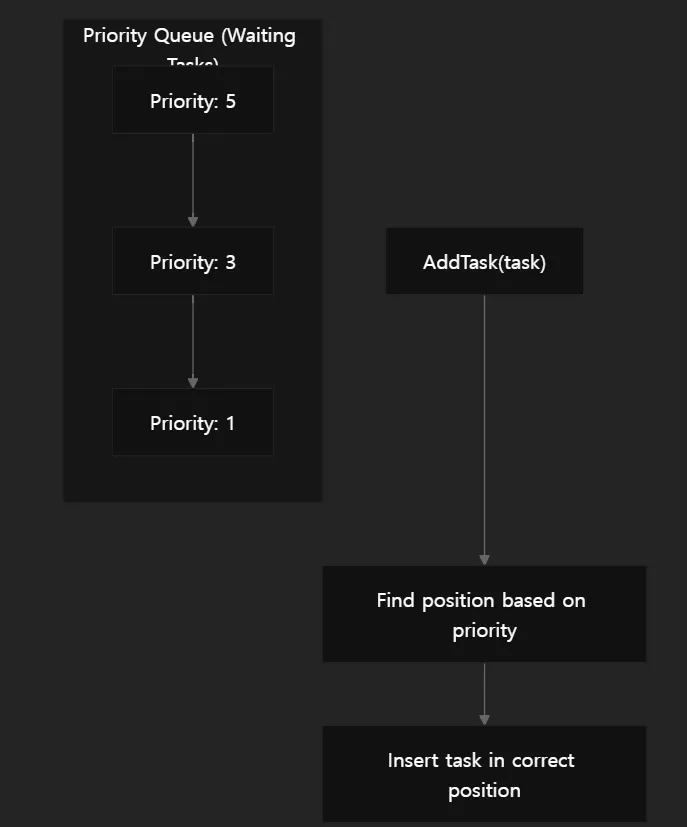Viewport: 687px width, 827px height.
Task: Select the Priority: 5 node
Action: click(193, 100)
